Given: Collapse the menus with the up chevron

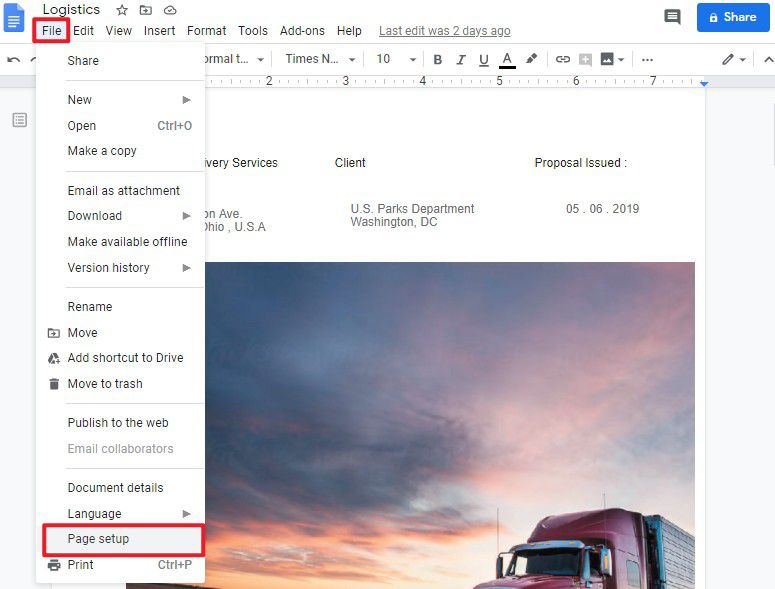Looking at the screenshot, I should tap(768, 60).
